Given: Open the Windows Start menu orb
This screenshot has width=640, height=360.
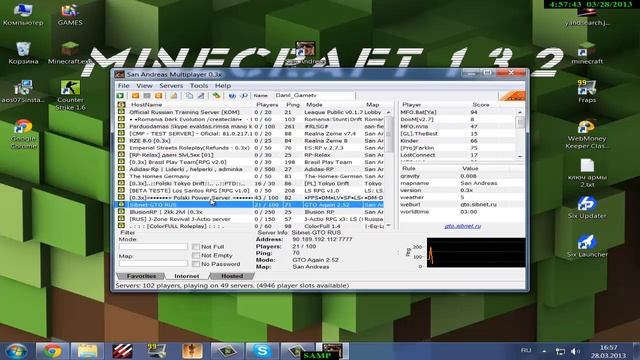Looking at the screenshot, I should point(16,351).
